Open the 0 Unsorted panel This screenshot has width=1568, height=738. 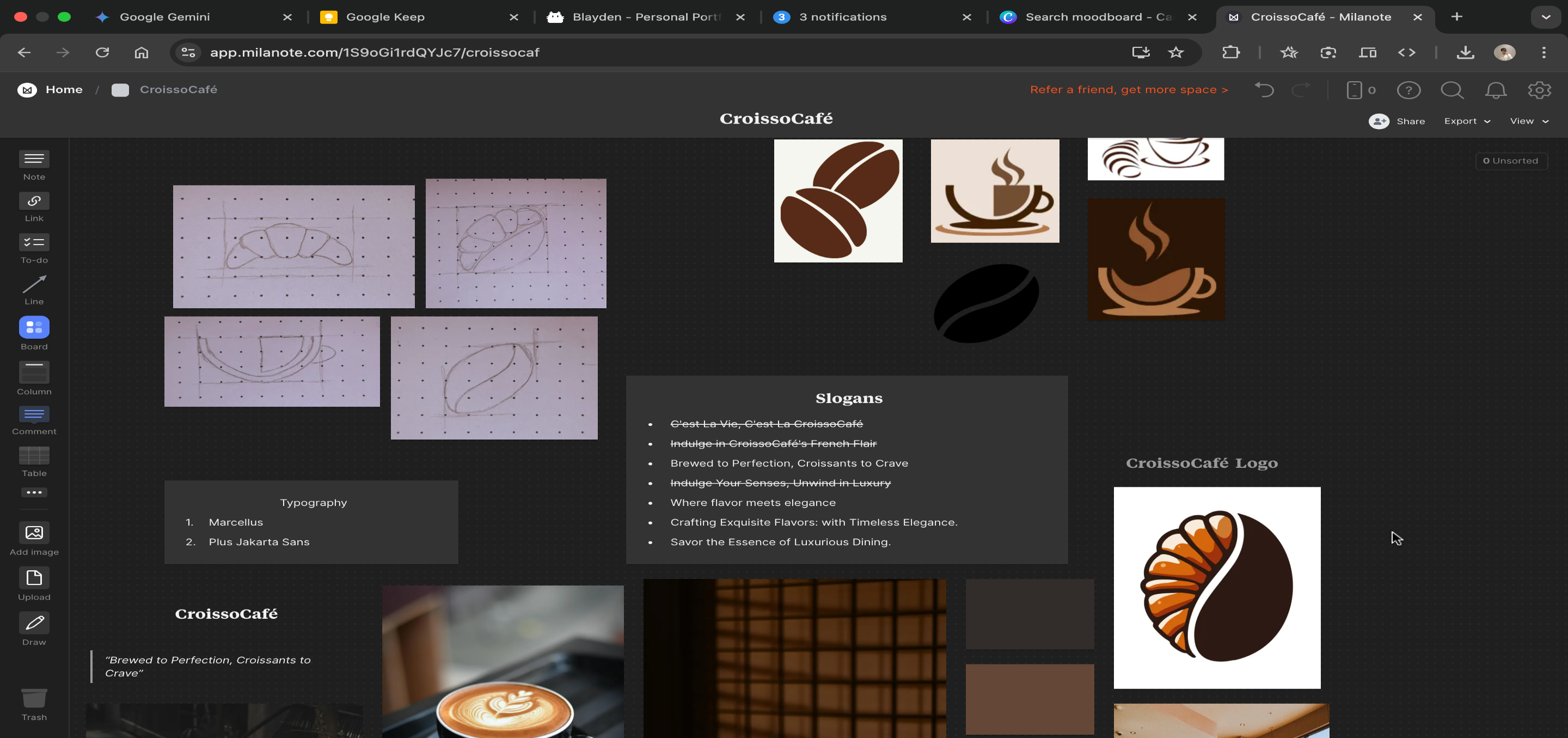point(1511,161)
